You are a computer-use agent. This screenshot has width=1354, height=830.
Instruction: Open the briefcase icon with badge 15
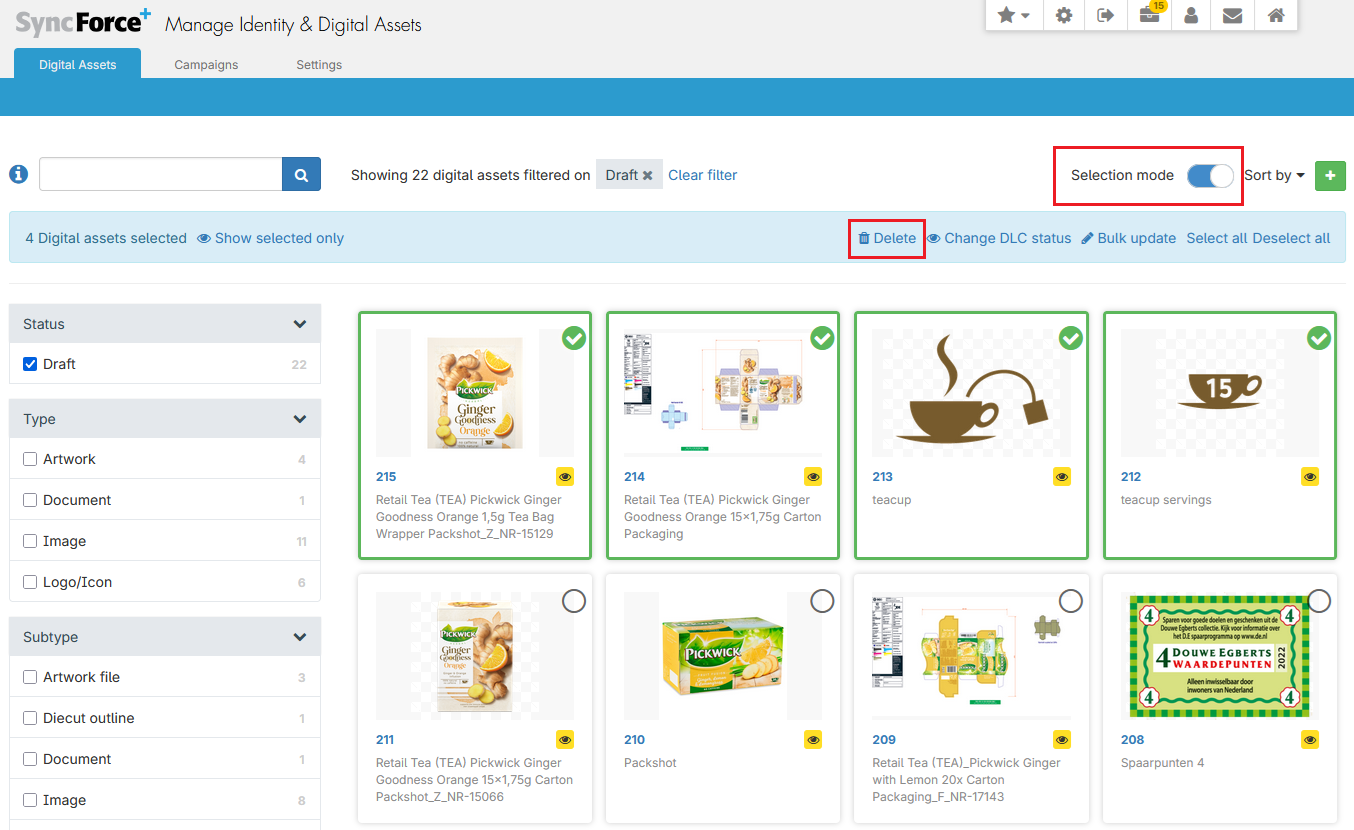(1149, 15)
